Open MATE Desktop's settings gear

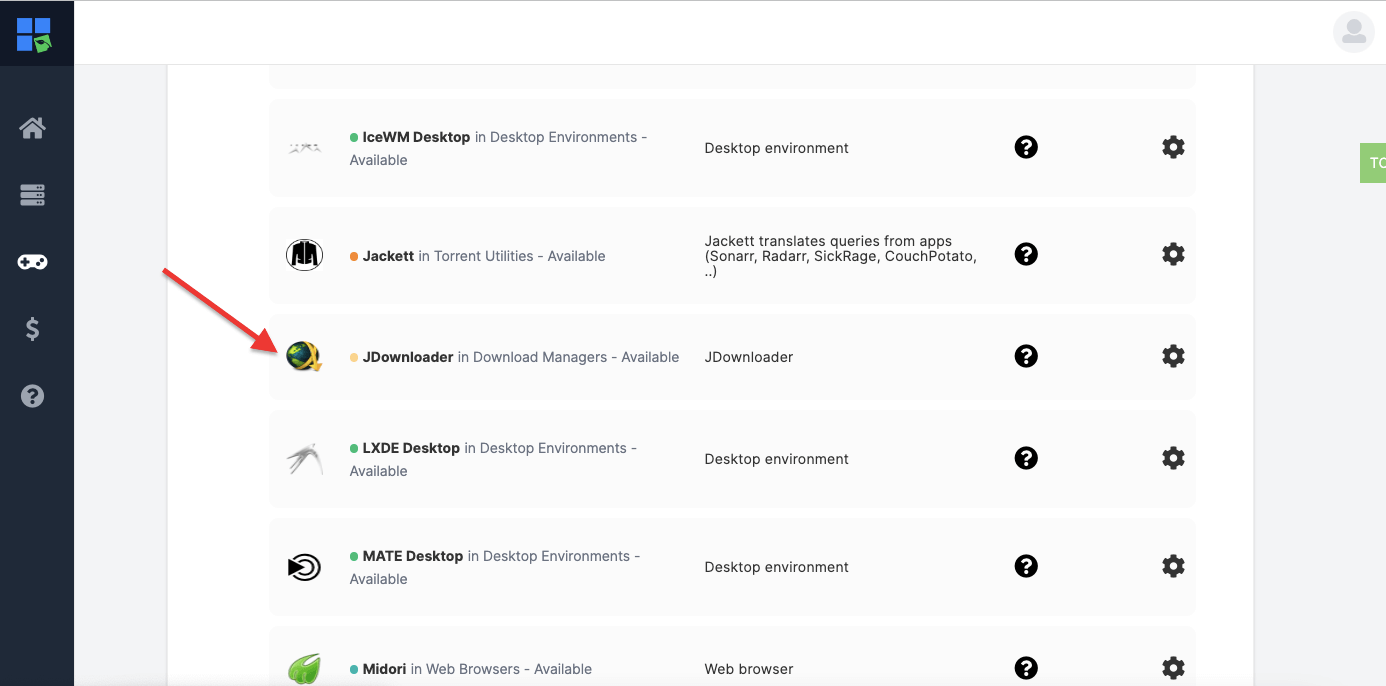coord(1173,566)
